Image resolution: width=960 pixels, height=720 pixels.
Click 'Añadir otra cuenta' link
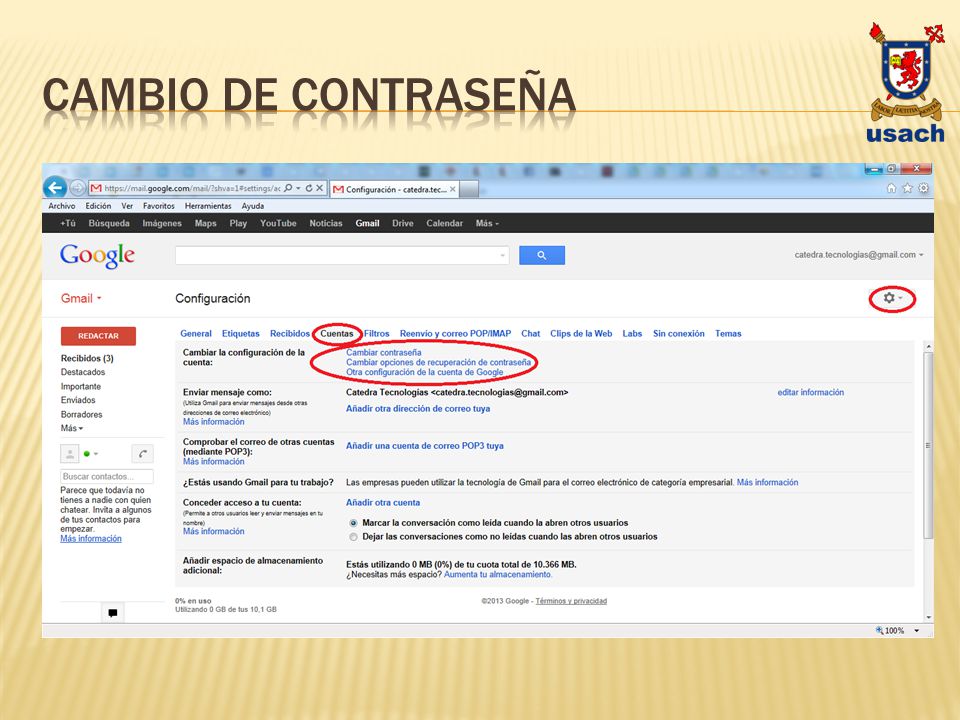383,503
